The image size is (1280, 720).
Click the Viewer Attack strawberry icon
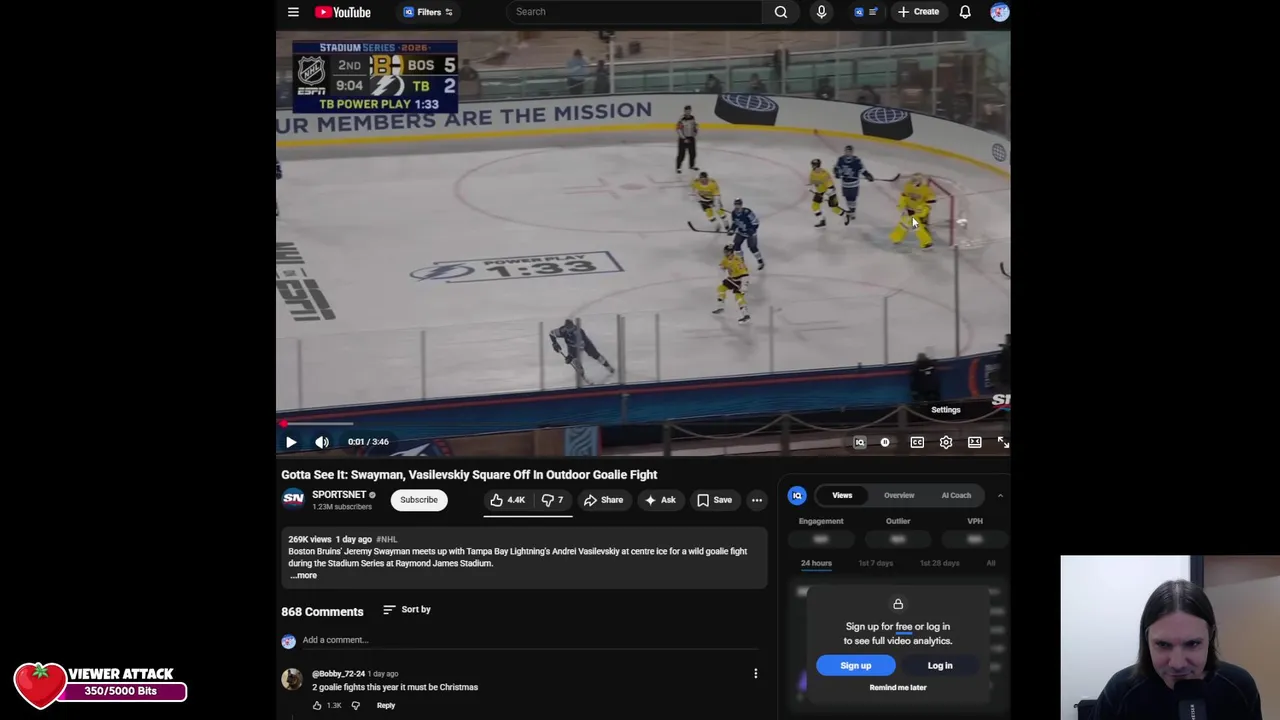pos(40,686)
